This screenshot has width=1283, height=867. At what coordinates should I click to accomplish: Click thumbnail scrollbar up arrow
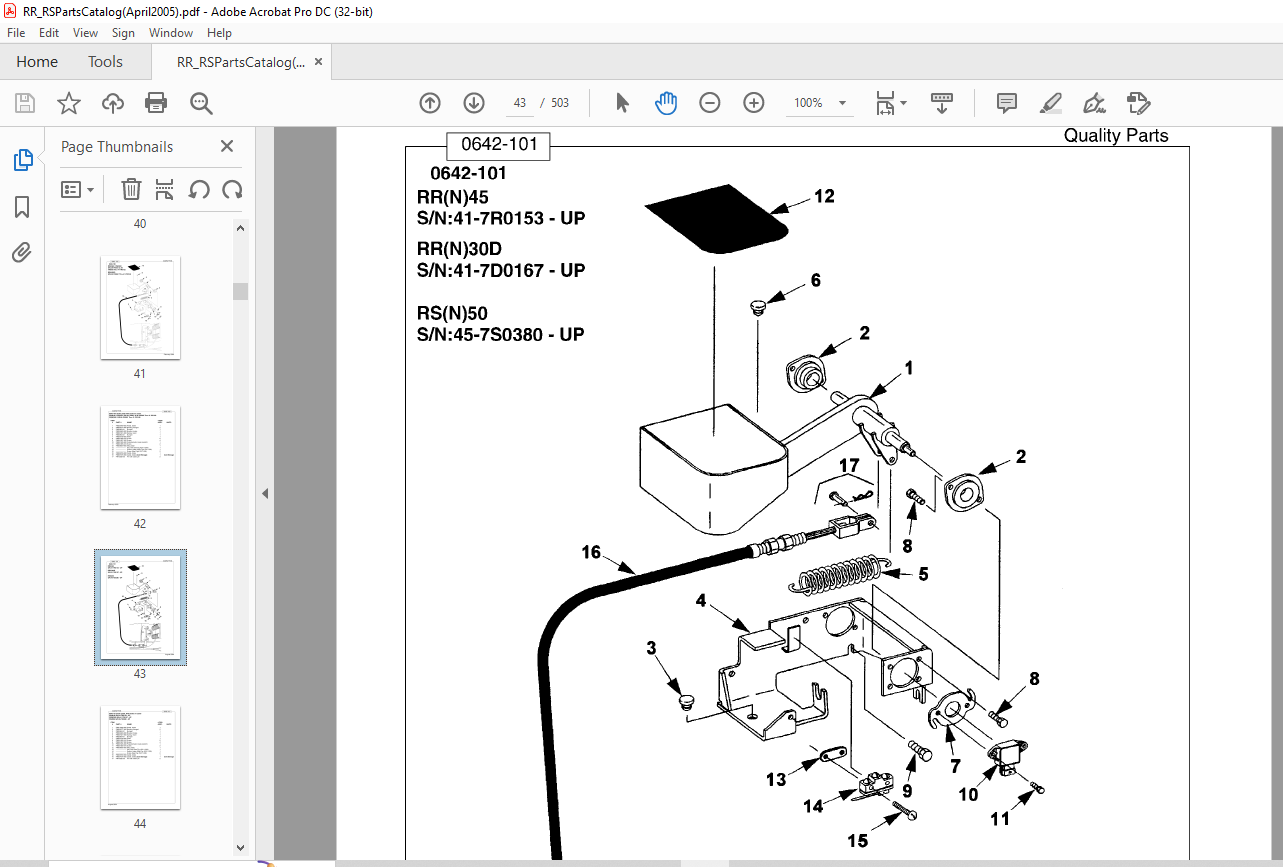coord(241,228)
